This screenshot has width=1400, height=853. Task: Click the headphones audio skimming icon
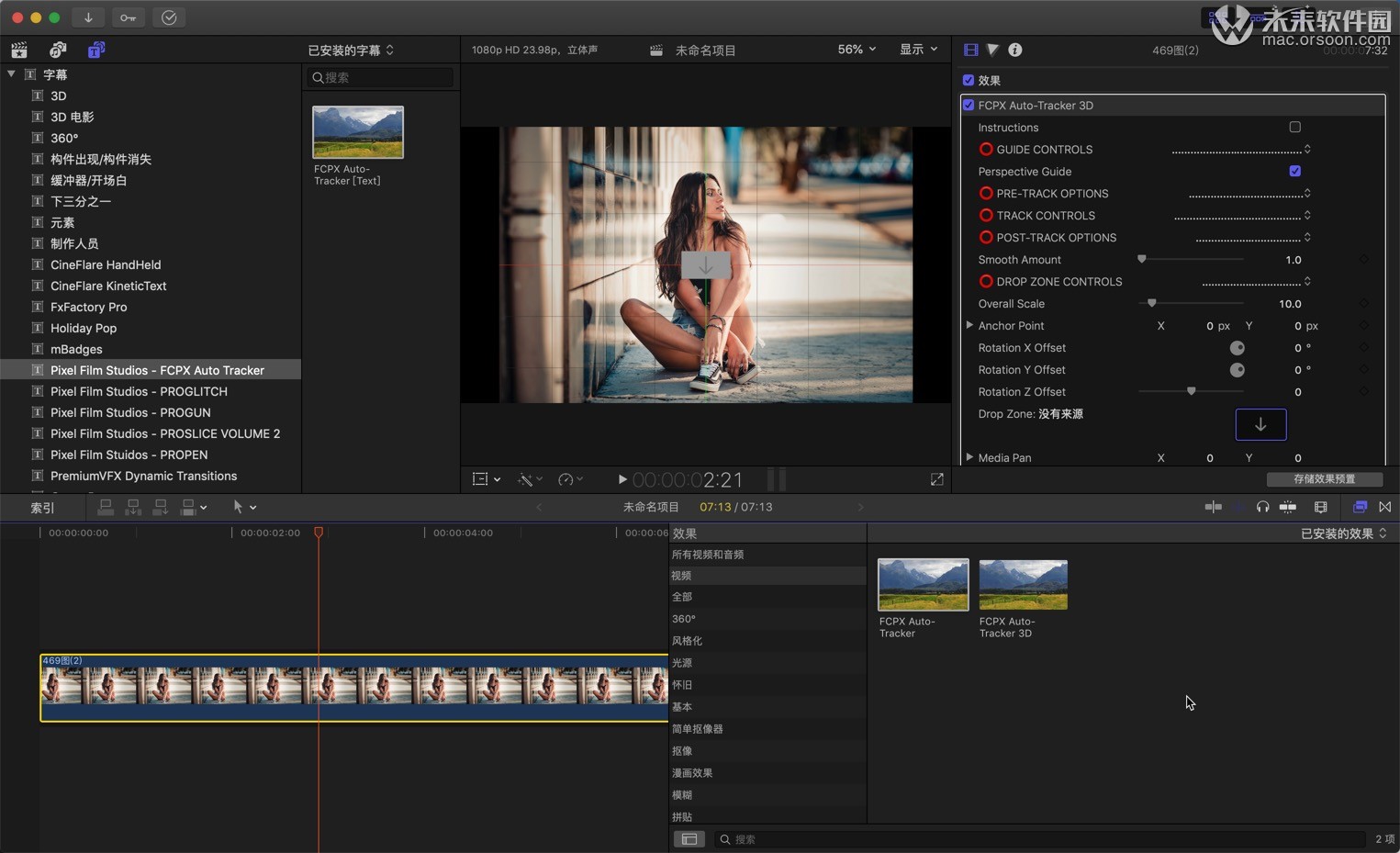[x=1262, y=507]
